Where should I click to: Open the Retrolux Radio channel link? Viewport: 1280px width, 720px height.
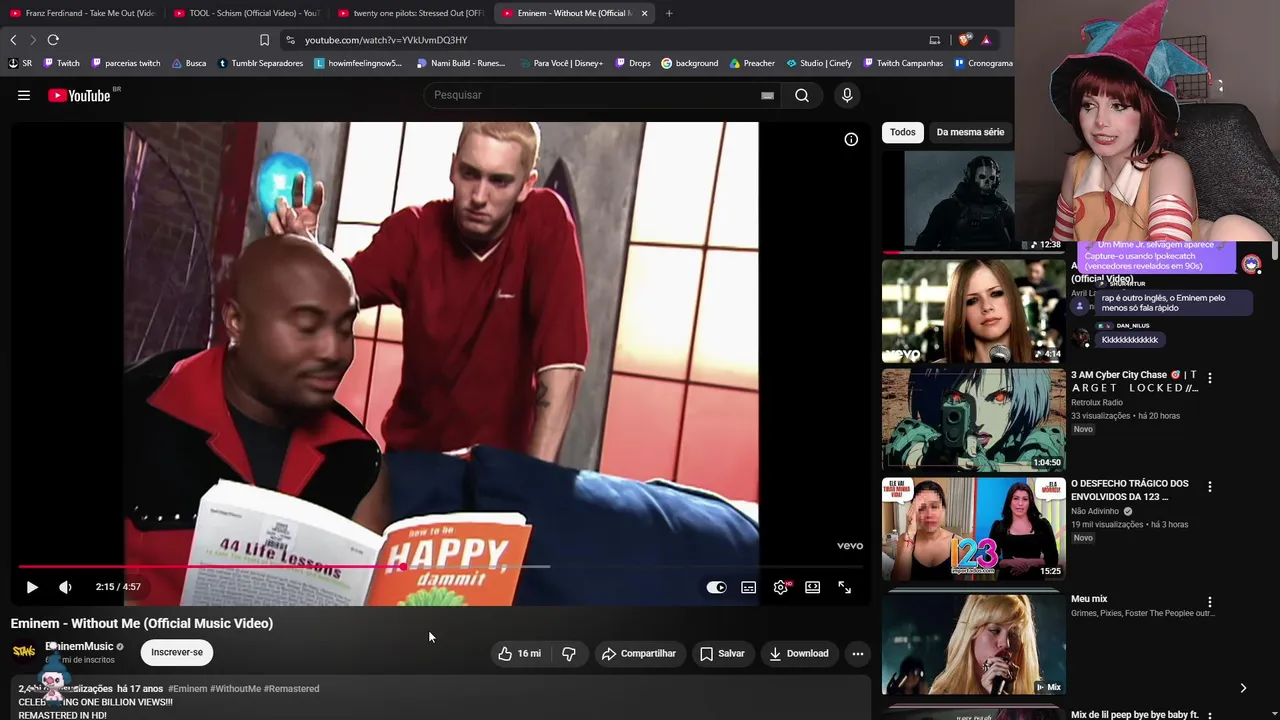(x=1097, y=403)
